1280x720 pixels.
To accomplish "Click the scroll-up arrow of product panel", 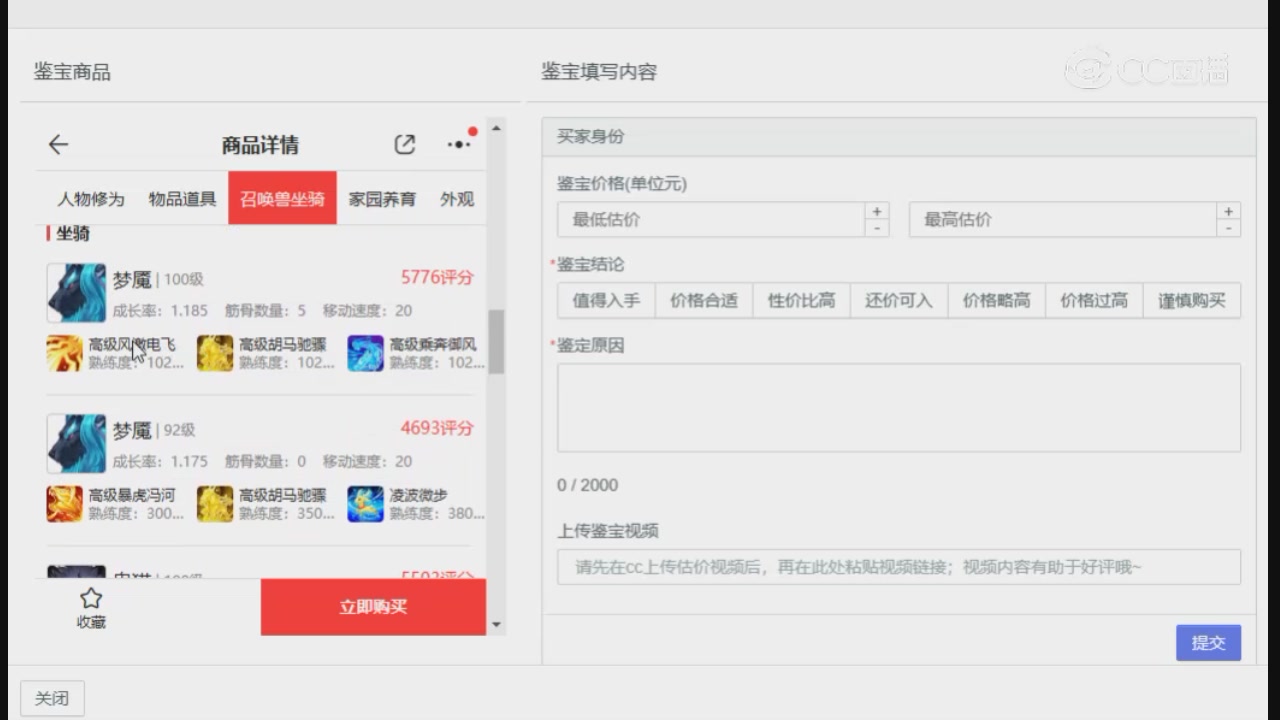I will 496,128.
